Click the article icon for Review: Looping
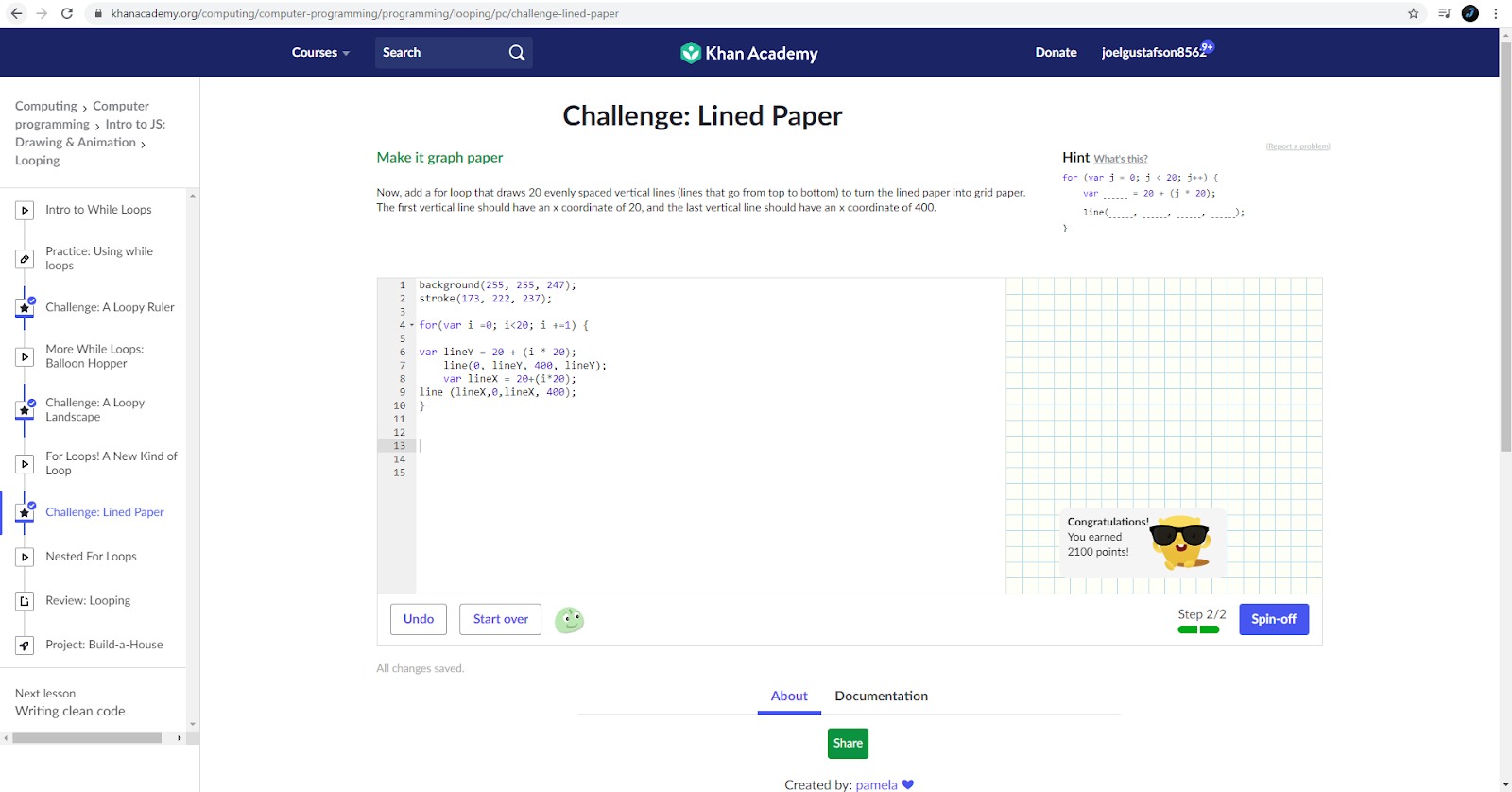1512x792 pixels. pos(25,601)
